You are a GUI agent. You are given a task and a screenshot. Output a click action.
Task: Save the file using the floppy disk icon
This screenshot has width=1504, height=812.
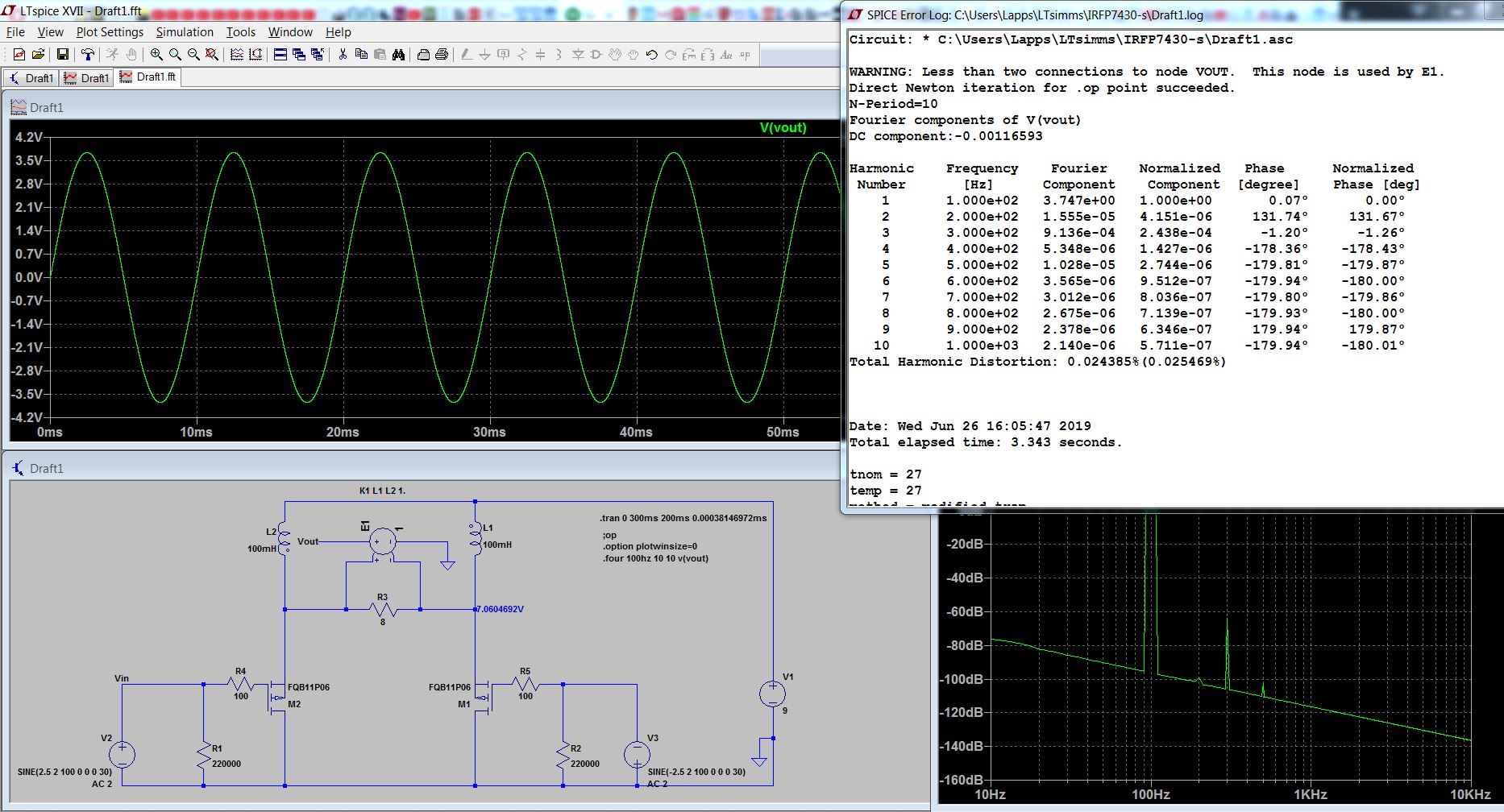63,54
